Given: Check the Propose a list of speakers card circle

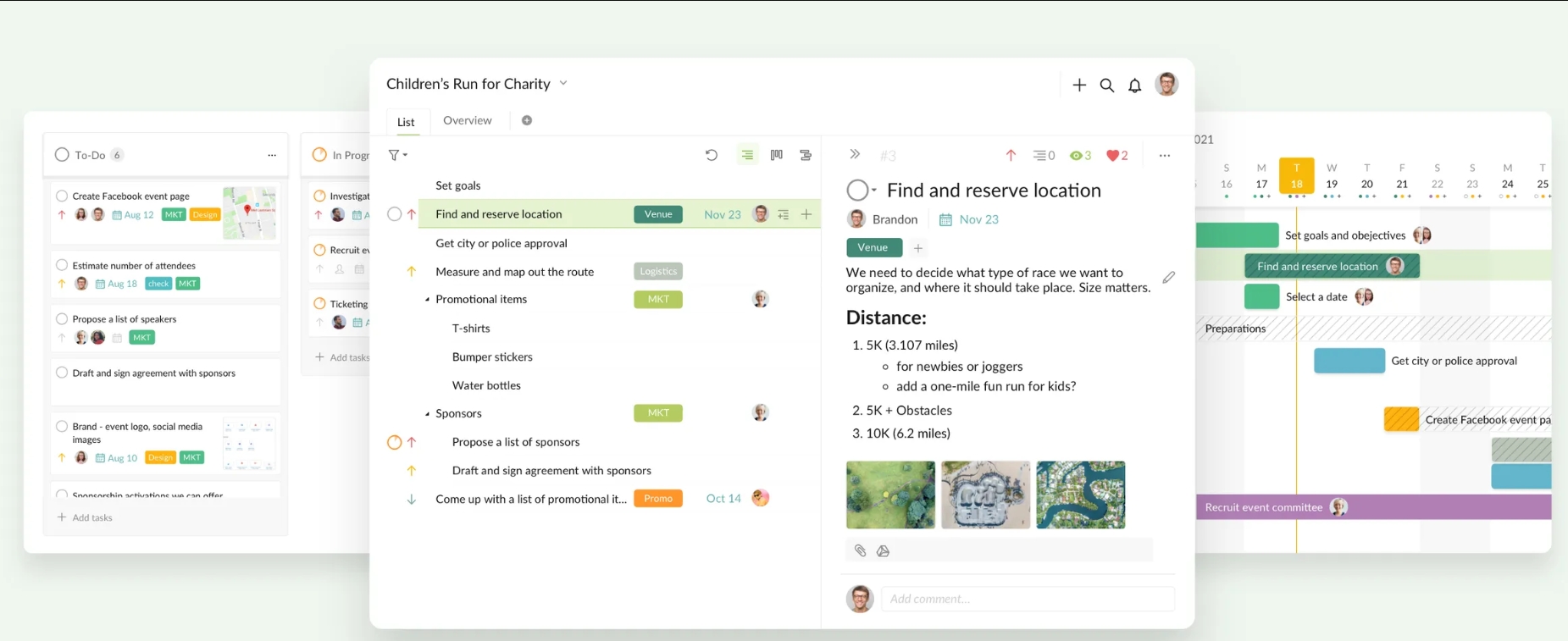Looking at the screenshot, I should 62,319.
